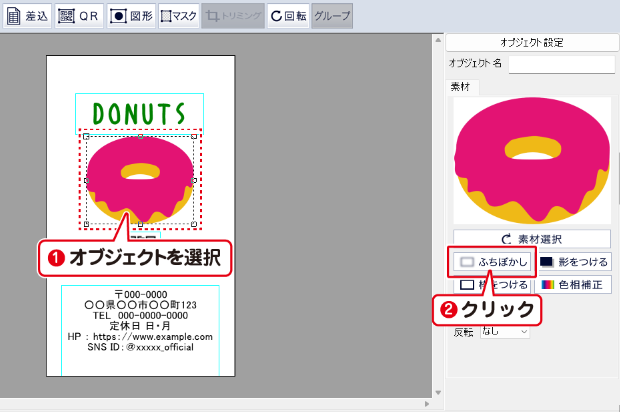Select the DONUTS title text on canvas
620x412 pixels.
coord(139,112)
